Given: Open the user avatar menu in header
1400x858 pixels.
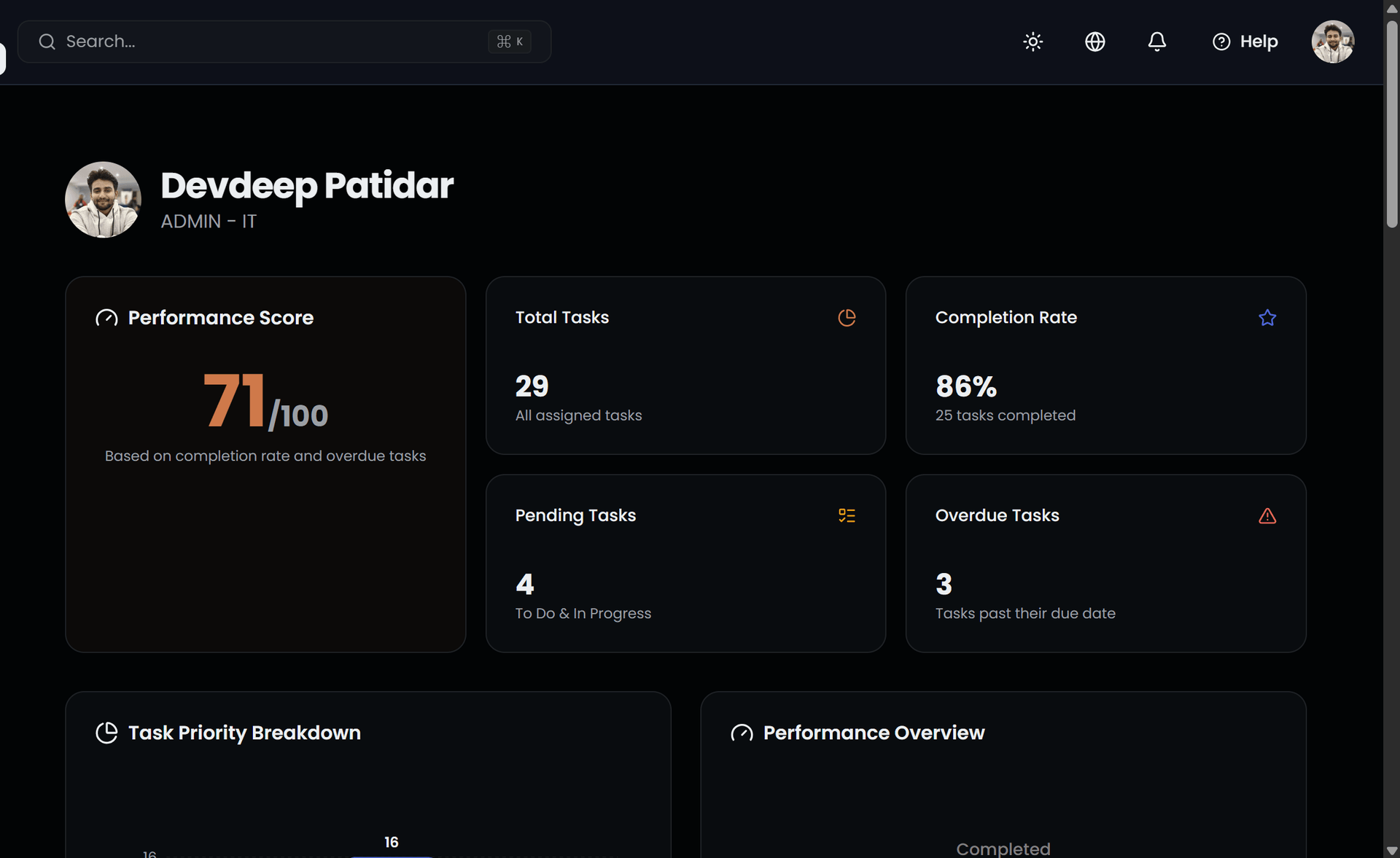Looking at the screenshot, I should [1332, 42].
